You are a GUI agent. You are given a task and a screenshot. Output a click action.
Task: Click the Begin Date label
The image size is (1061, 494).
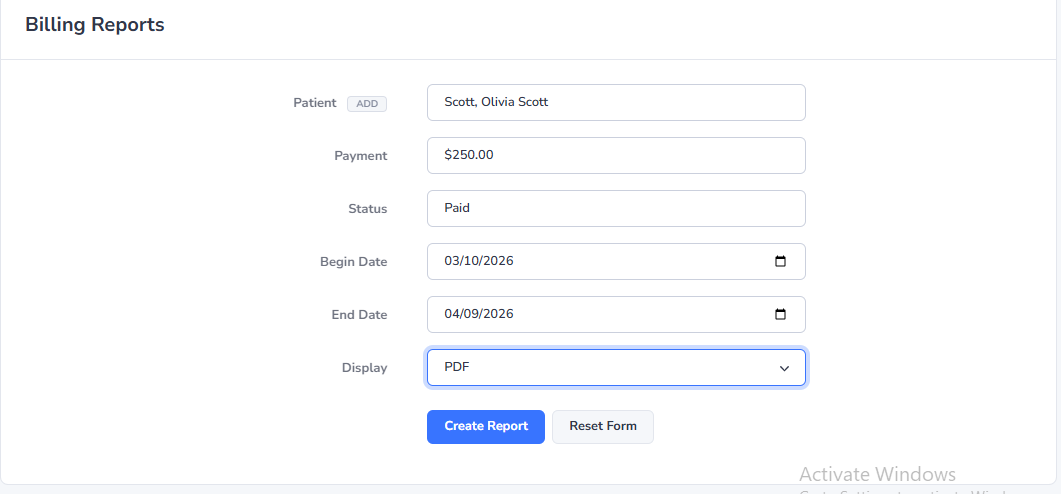click(353, 262)
